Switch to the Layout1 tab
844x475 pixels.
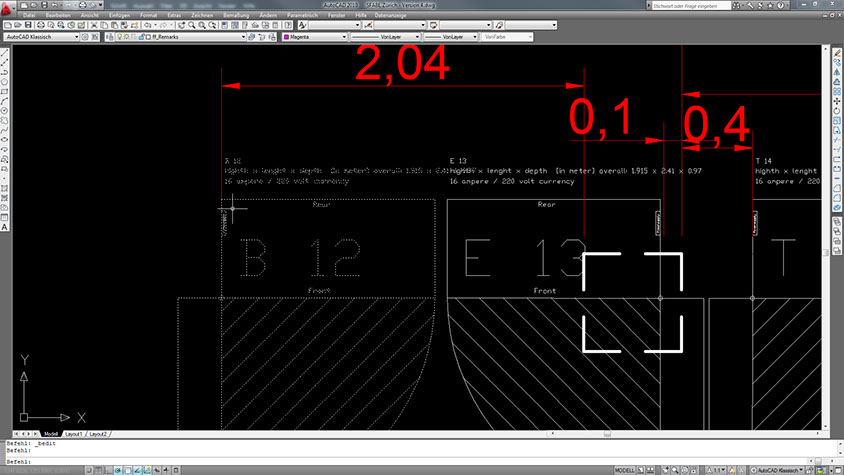coord(74,435)
